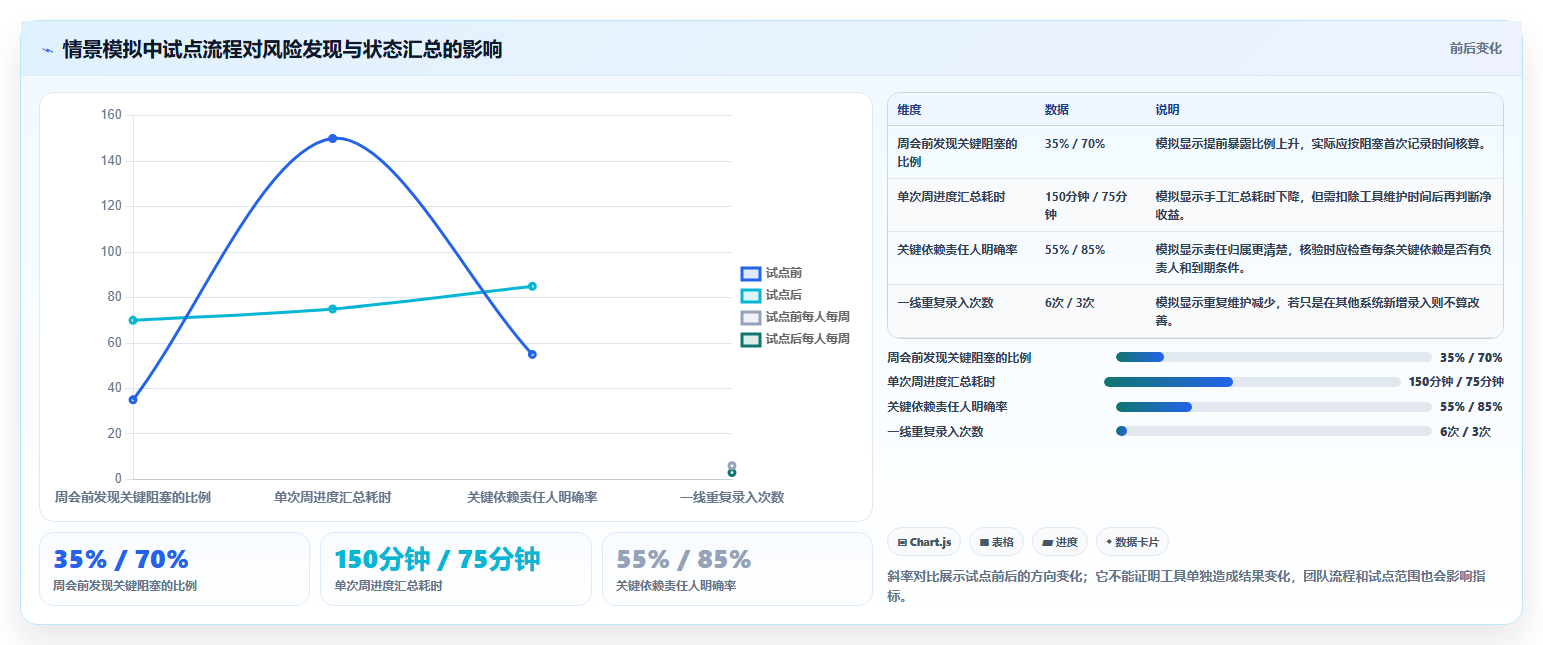
Task: Select the 数据卡片 tag chip
Action: (1132, 542)
